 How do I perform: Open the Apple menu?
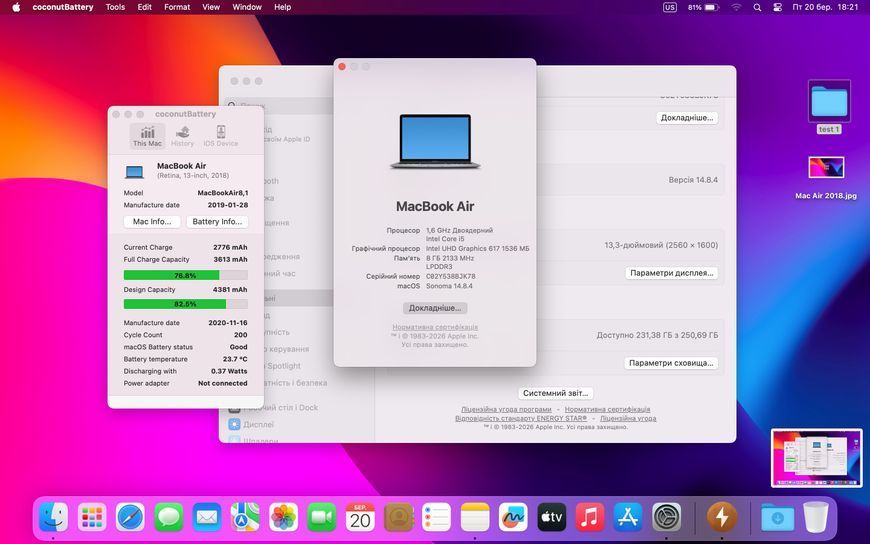pos(16,7)
